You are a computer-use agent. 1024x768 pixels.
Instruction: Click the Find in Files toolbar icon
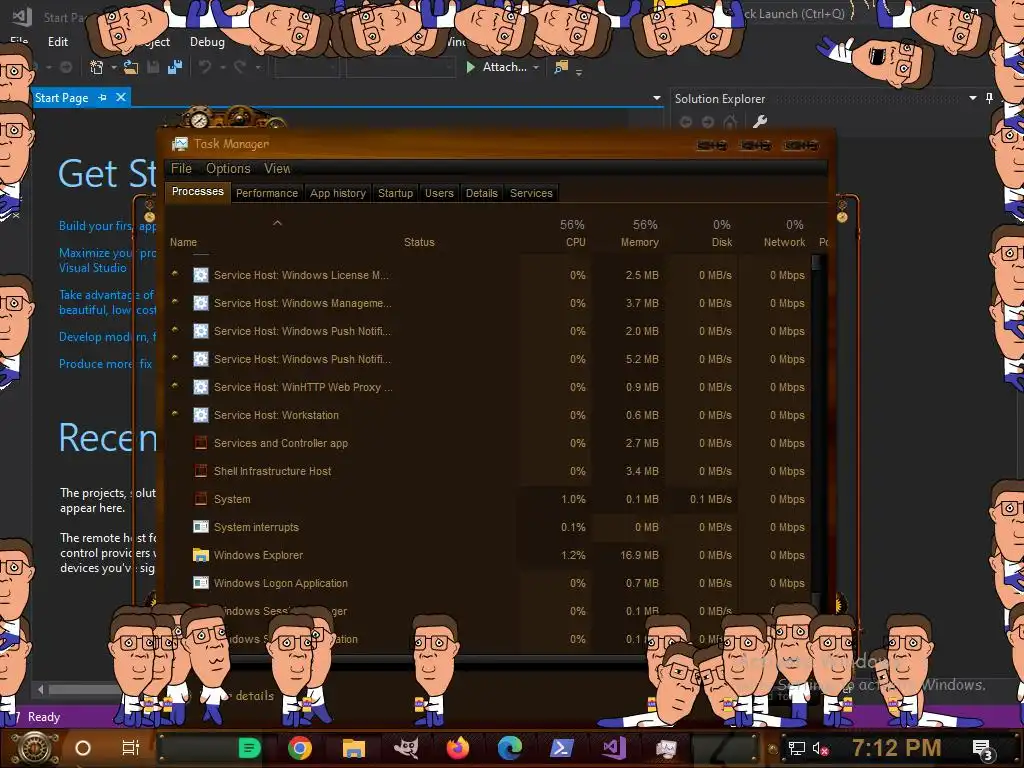pyautogui.click(x=561, y=67)
